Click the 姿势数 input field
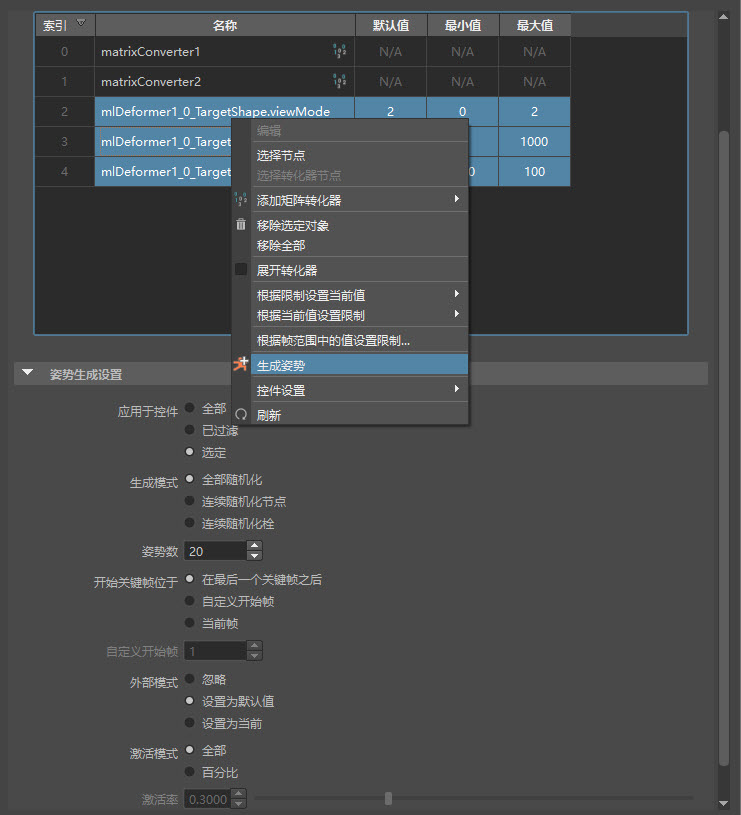741x815 pixels. [215, 551]
